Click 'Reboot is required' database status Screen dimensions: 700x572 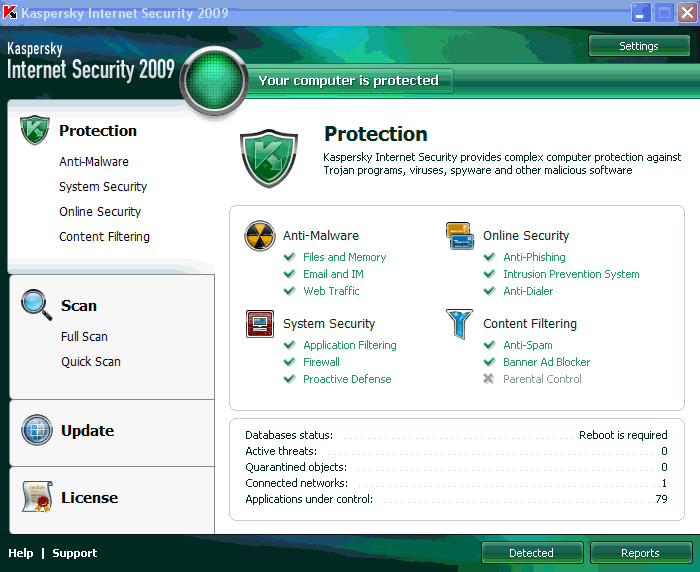(x=623, y=434)
